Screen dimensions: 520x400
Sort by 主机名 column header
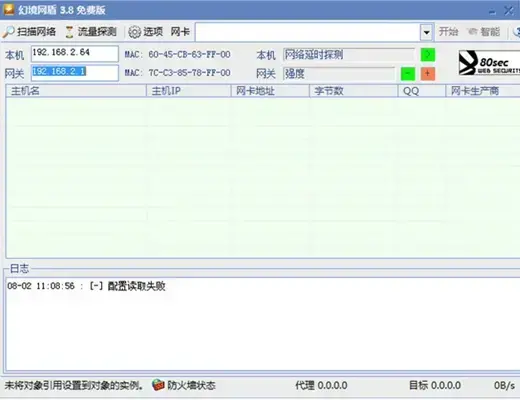pos(76,91)
